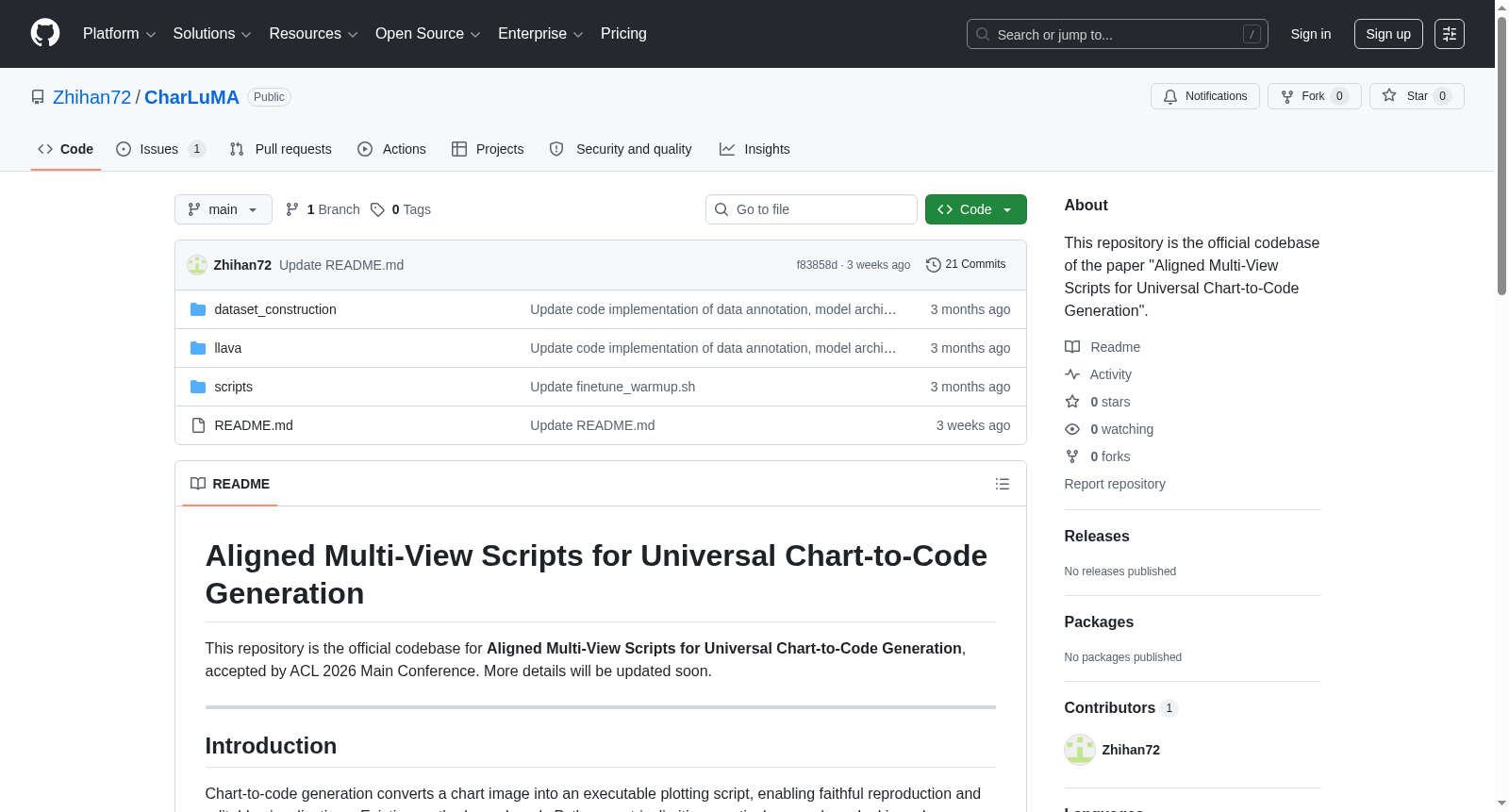Open appearance settings icon in header
The width and height of the screenshot is (1509, 812).
(x=1450, y=34)
